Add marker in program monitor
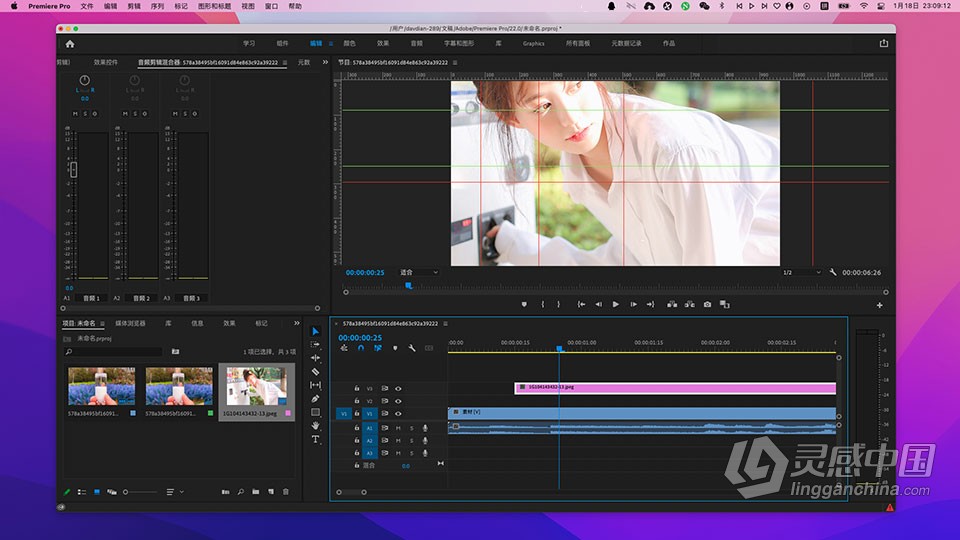This screenshot has width=960, height=540. click(524, 304)
